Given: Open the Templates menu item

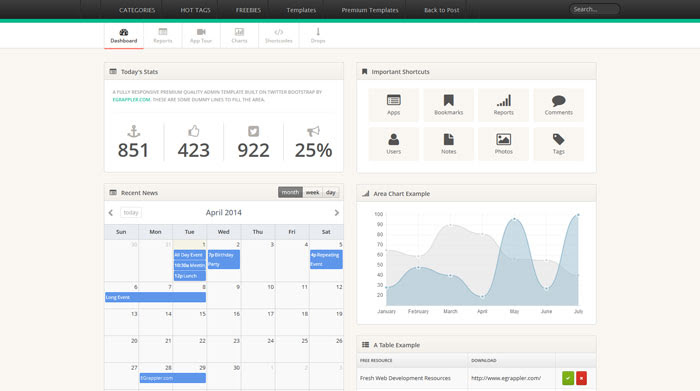Looking at the screenshot, I should click(x=301, y=10).
